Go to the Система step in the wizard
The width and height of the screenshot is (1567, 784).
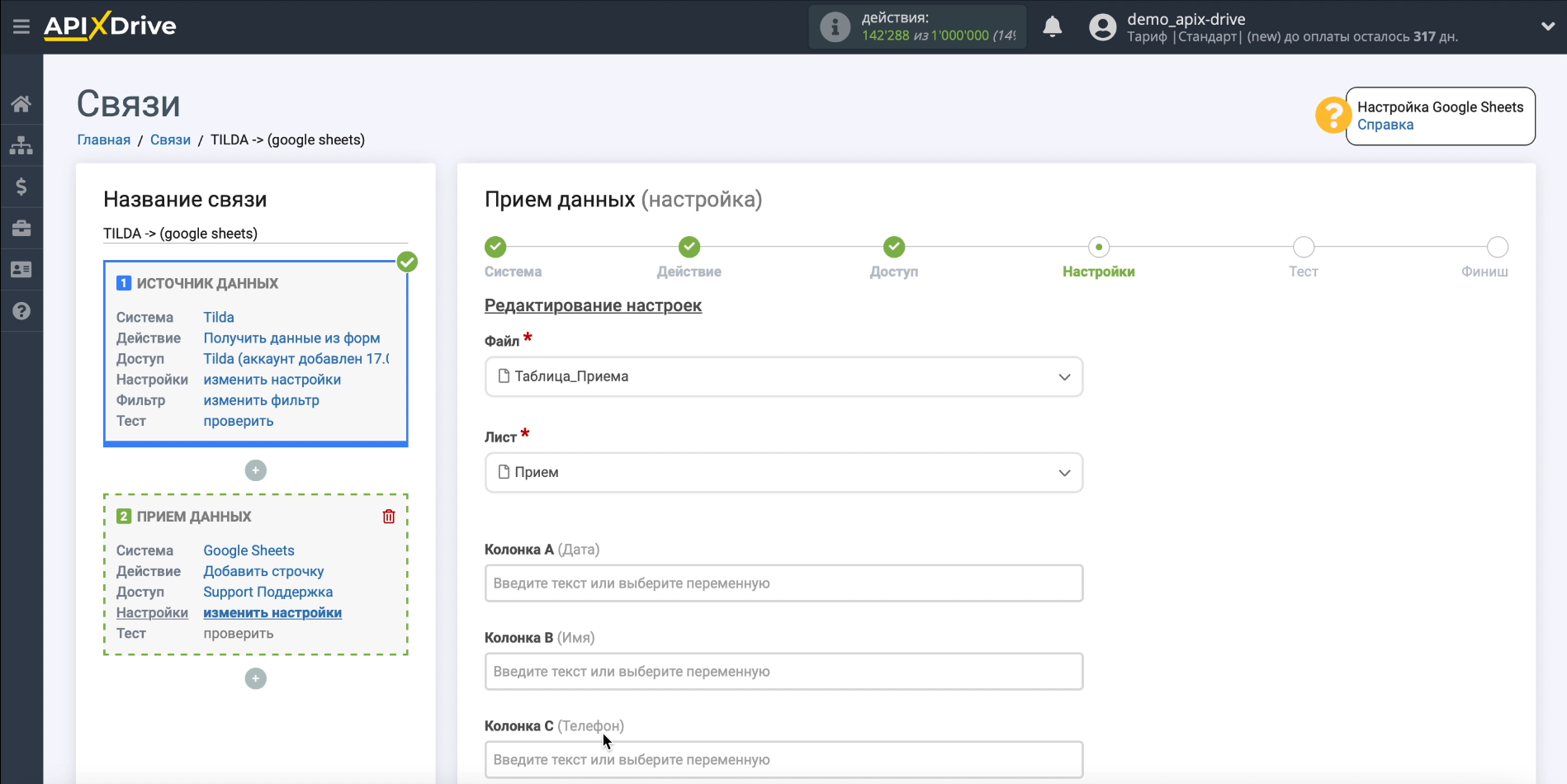[495, 247]
